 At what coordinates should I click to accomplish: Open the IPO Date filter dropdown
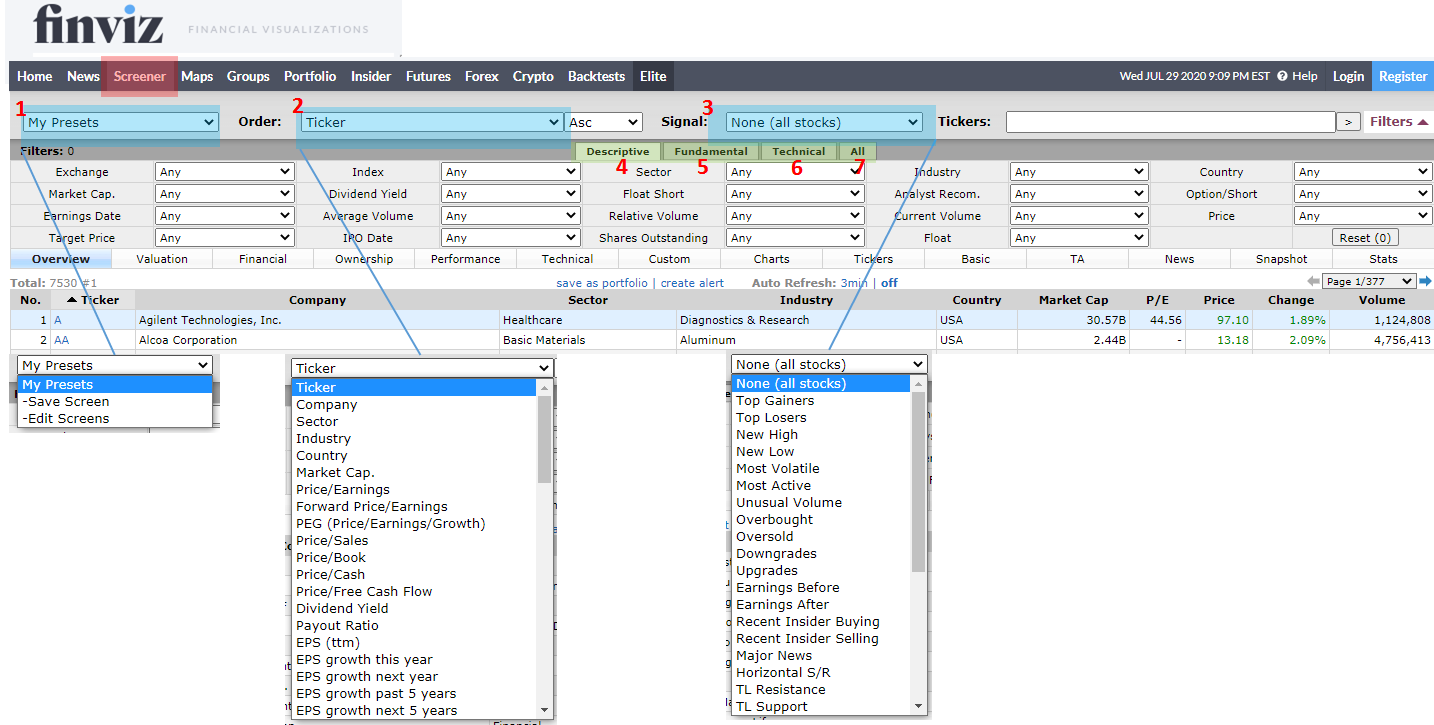(510, 238)
